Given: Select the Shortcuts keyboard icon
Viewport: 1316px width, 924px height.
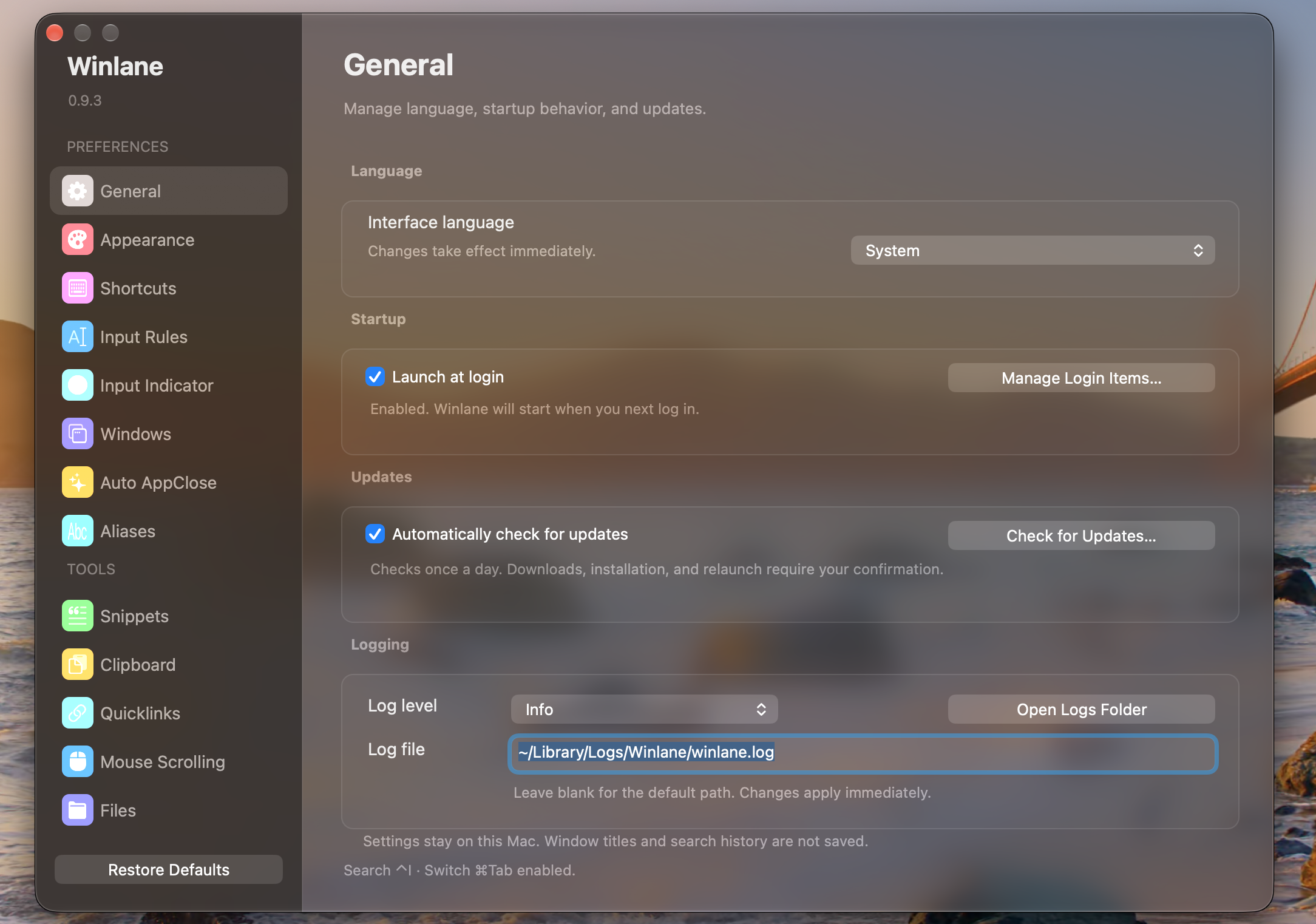Looking at the screenshot, I should pyautogui.click(x=77, y=288).
